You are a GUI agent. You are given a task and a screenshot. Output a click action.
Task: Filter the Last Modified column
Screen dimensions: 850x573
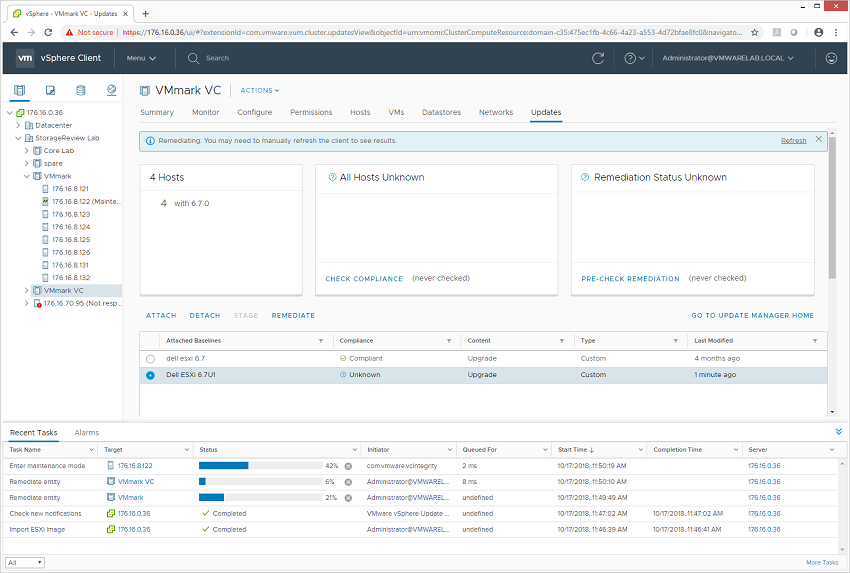(x=815, y=341)
